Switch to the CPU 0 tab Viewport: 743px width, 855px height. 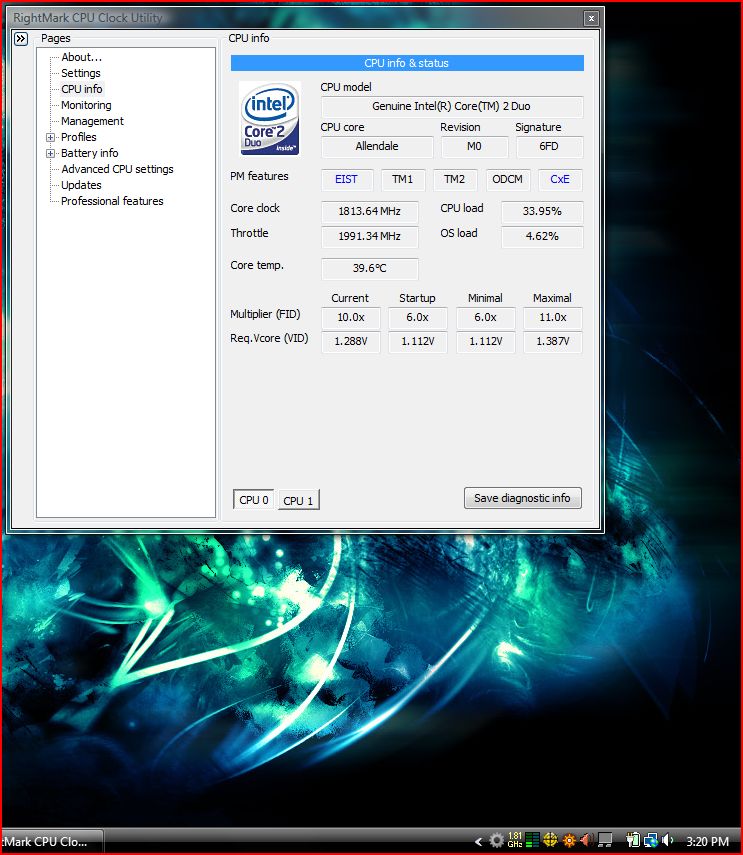(x=253, y=499)
